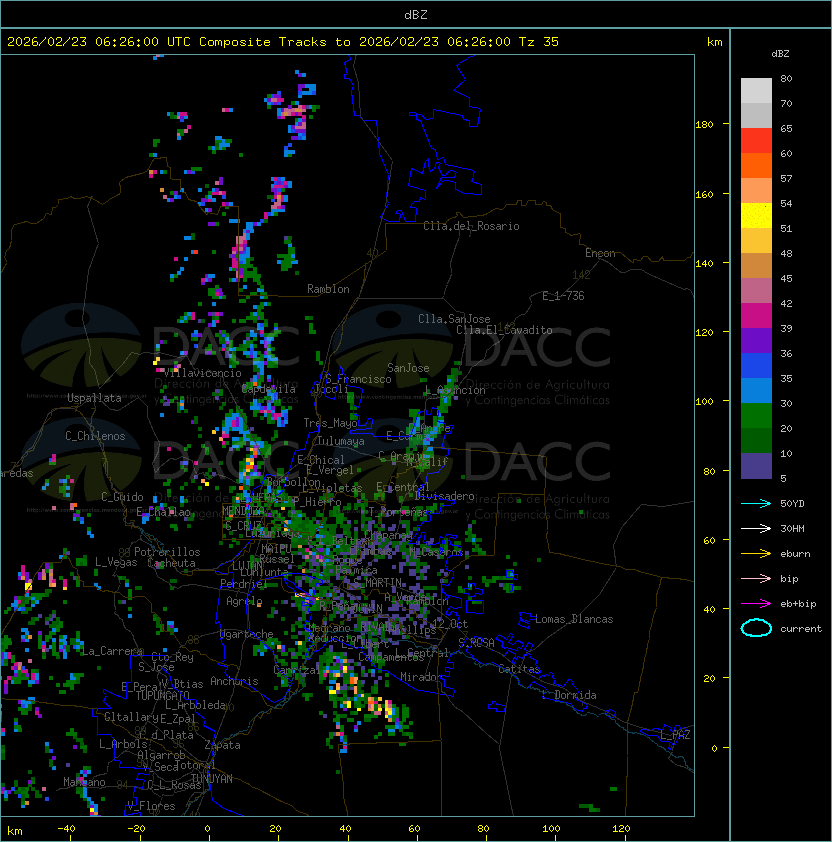Click the 'La_Carrera' map label
The width and height of the screenshot is (832, 842).
(x=112, y=651)
